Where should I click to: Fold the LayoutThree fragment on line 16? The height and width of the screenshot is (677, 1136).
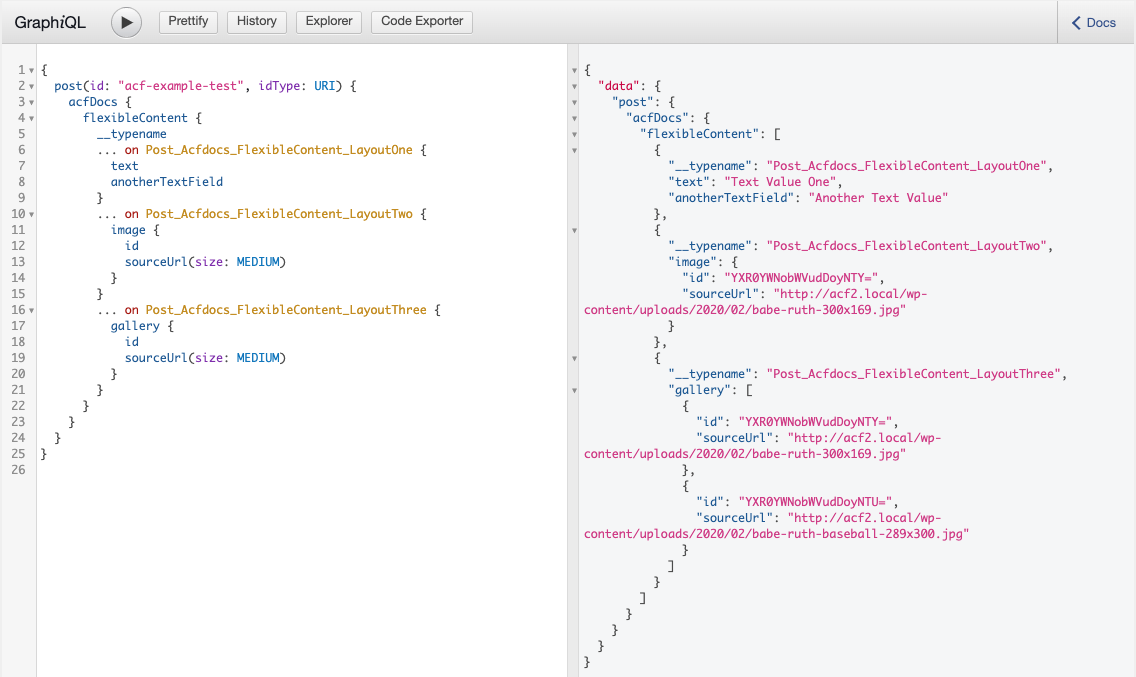click(31, 310)
